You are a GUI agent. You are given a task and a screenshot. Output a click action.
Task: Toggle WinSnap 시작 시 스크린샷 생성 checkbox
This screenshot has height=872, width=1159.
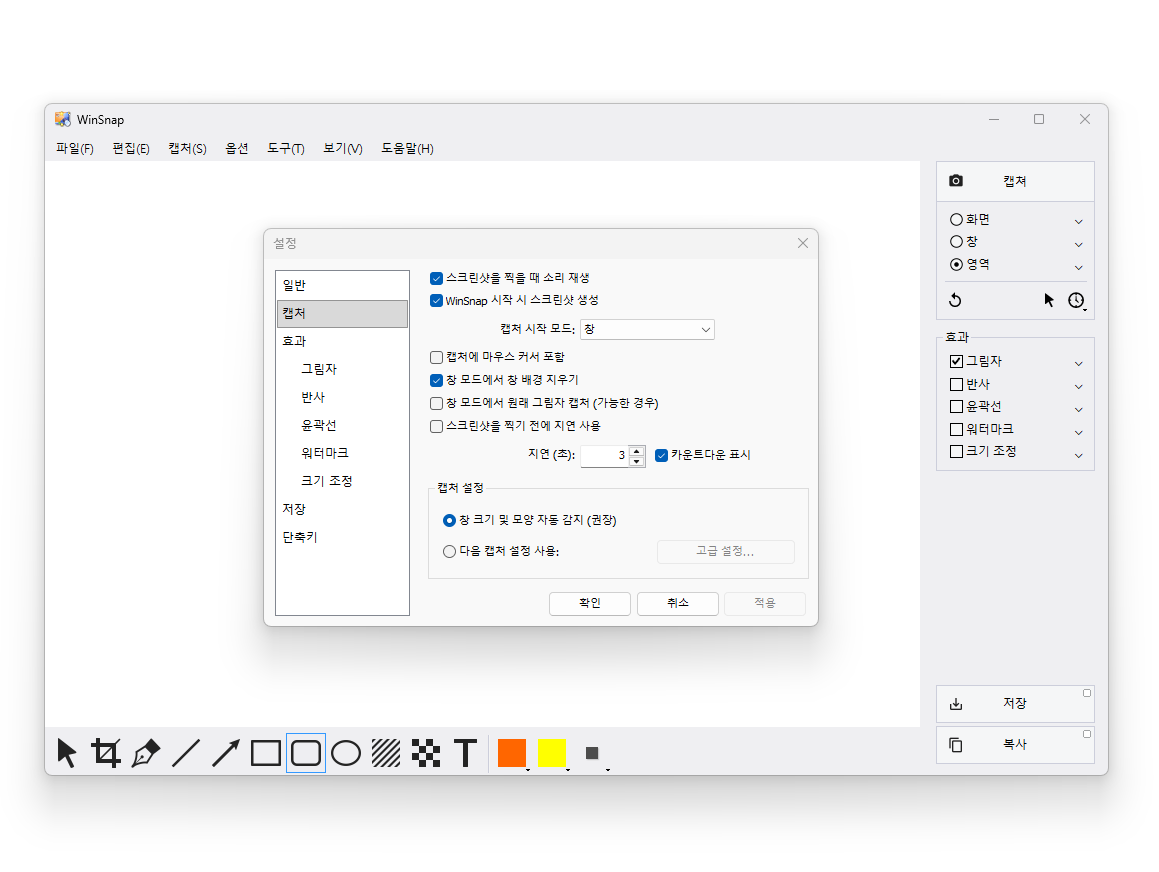coord(436,301)
